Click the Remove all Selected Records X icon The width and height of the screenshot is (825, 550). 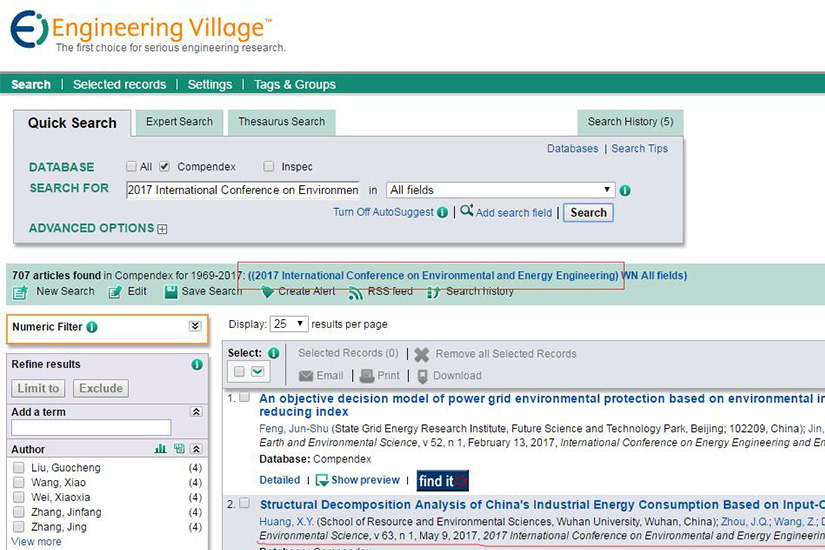(x=422, y=354)
